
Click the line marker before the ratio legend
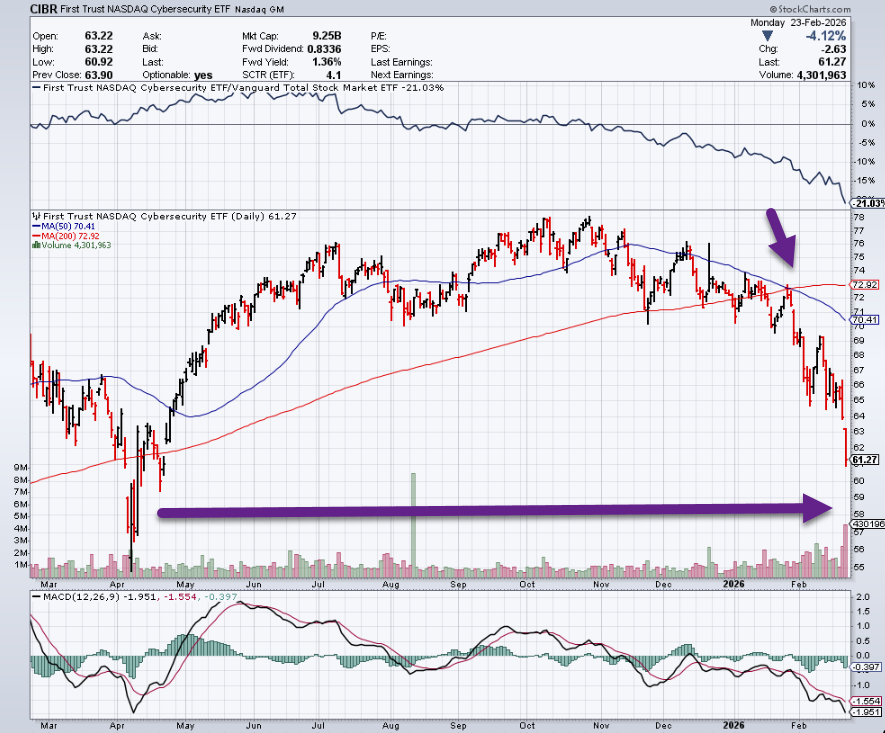pyautogui.click(x=38, y=88)
